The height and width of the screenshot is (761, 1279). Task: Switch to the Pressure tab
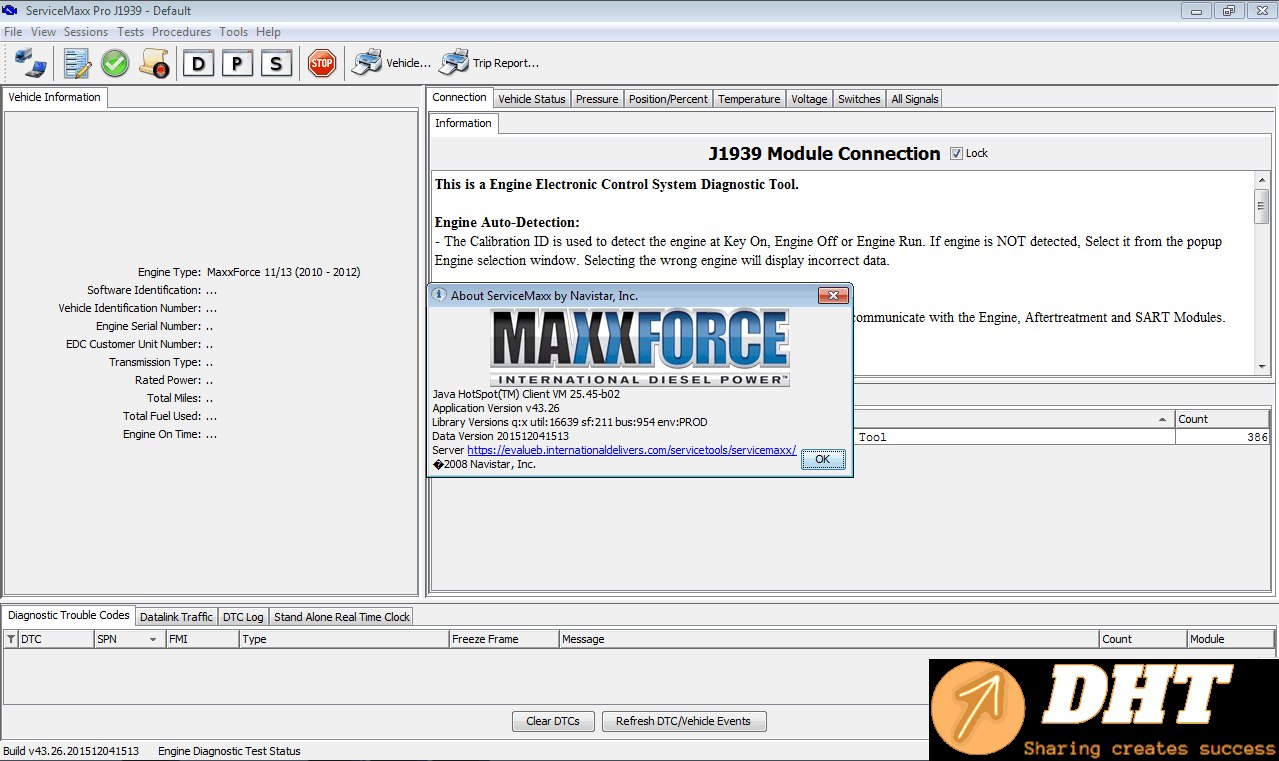coord(597,99)
